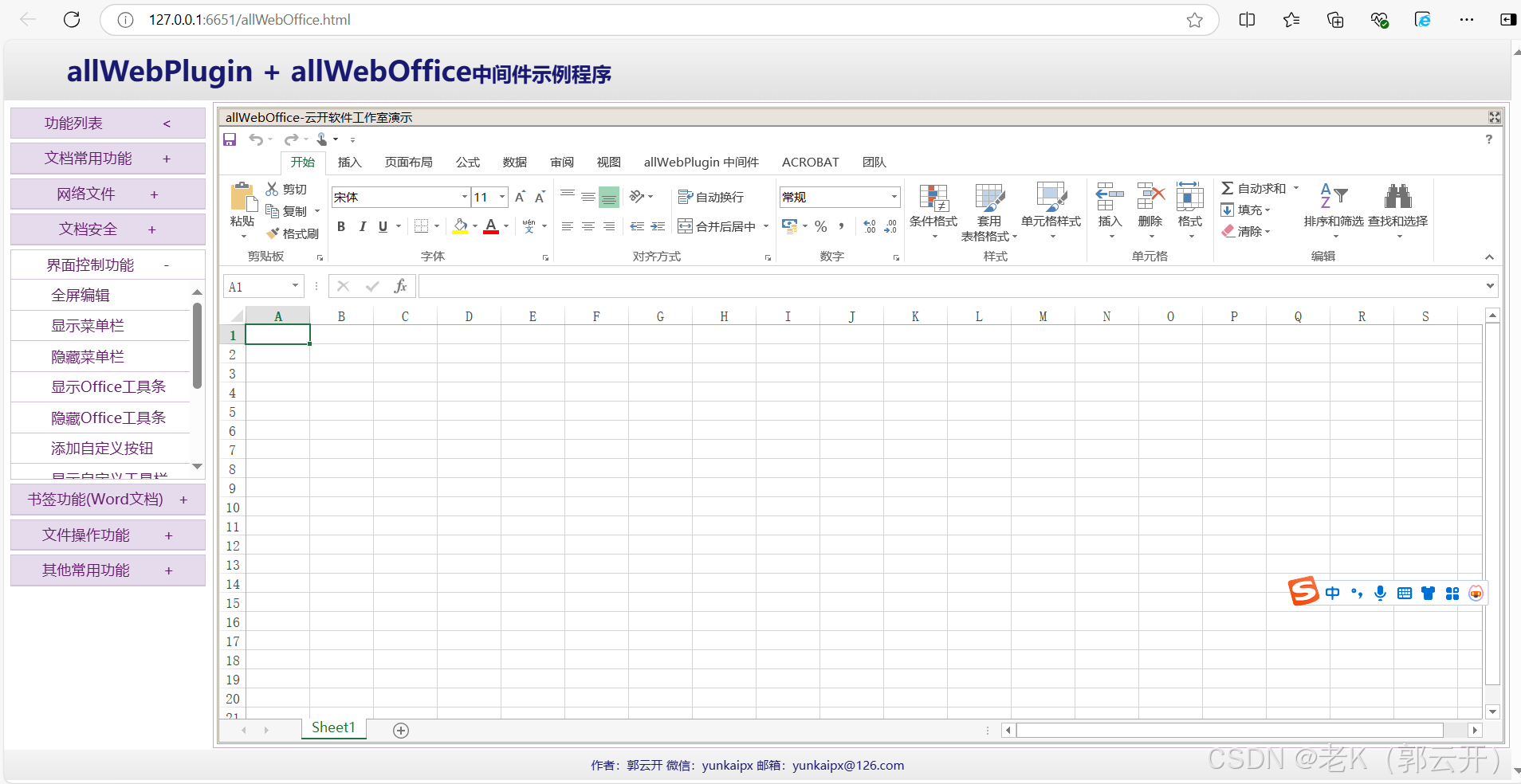Open Find and Select binoculars menu

[1398, 211]
